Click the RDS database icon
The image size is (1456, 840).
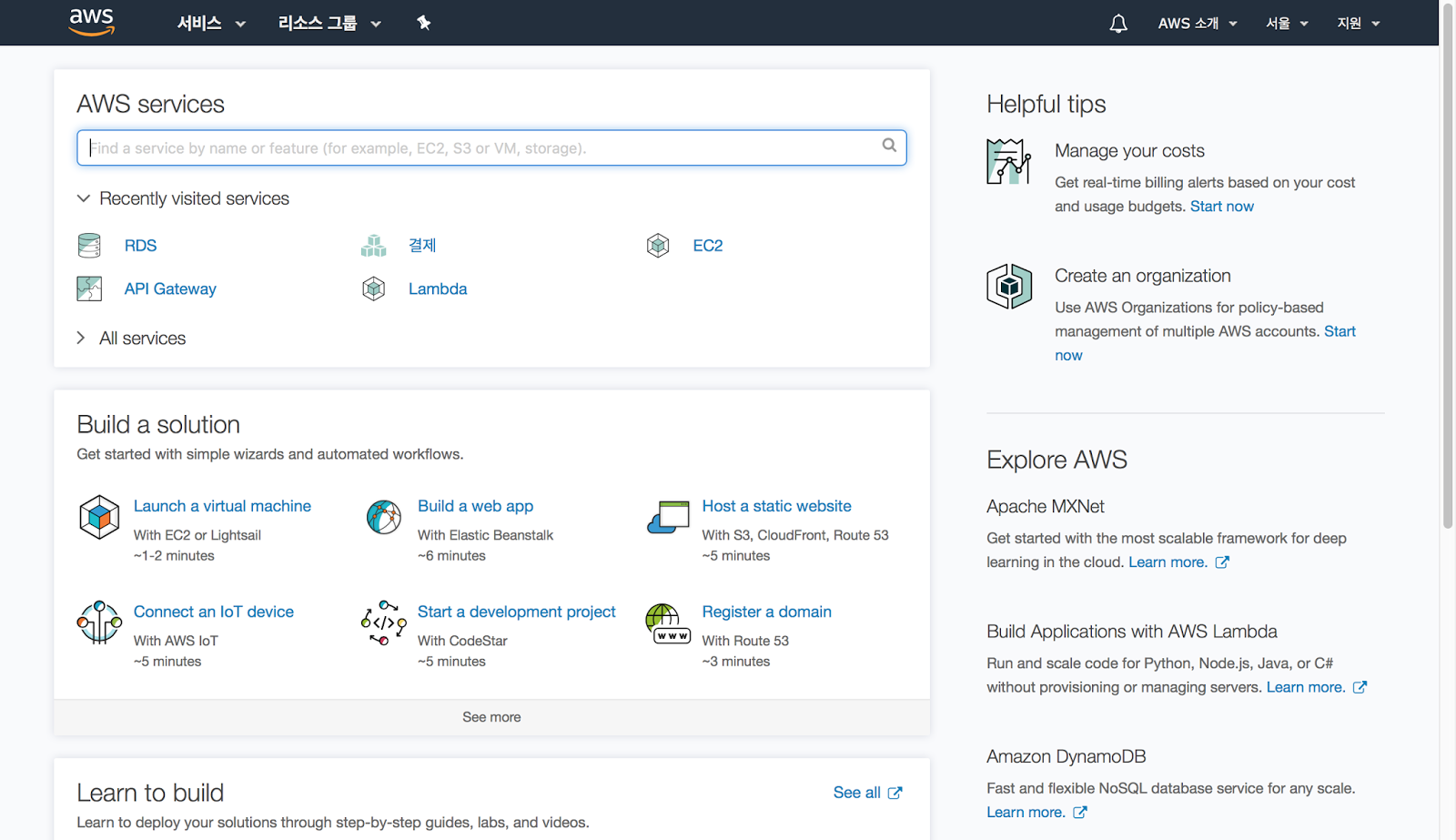pos(89,245)
